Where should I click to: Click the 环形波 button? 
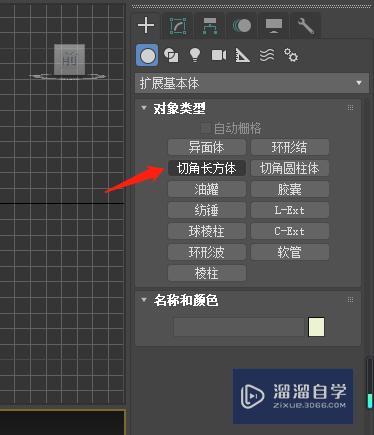click(x=207, y=252)
